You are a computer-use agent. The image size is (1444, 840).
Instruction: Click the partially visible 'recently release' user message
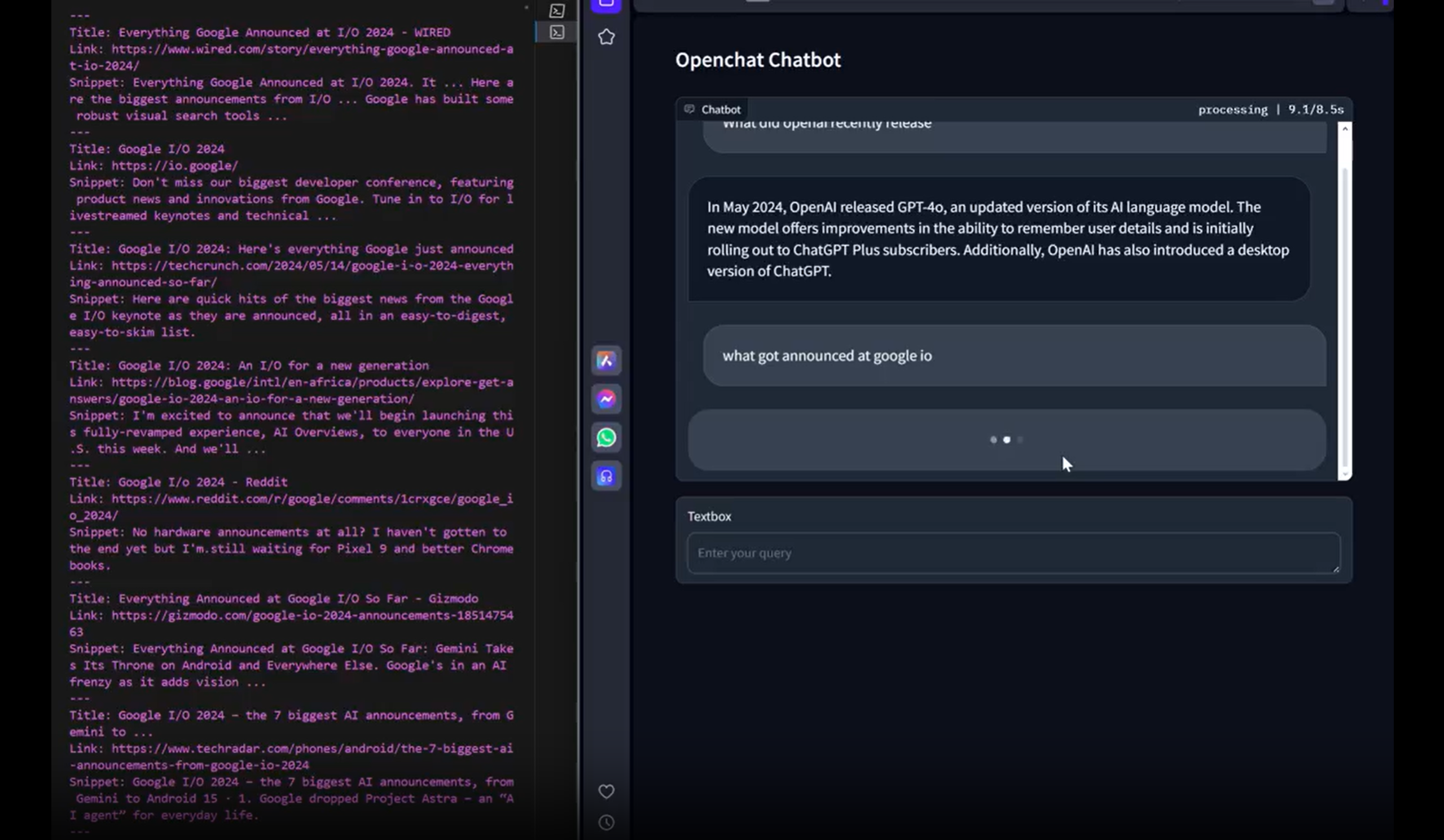(1014, 137)
